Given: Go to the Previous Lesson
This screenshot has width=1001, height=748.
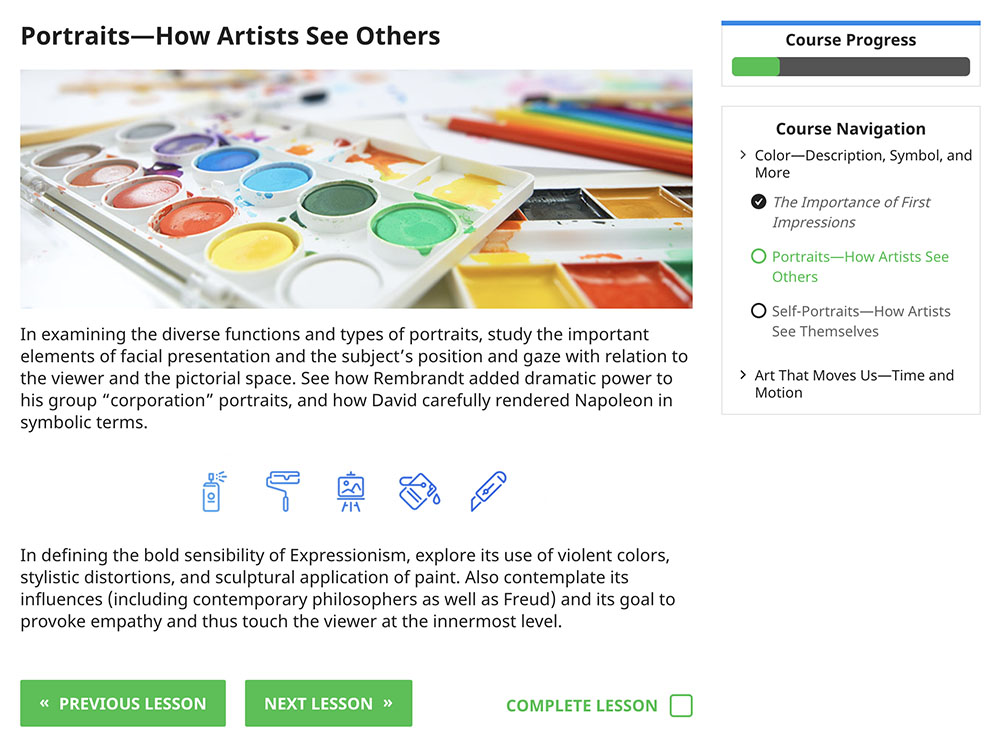Looking at the screenshot, I should point(123,704).
